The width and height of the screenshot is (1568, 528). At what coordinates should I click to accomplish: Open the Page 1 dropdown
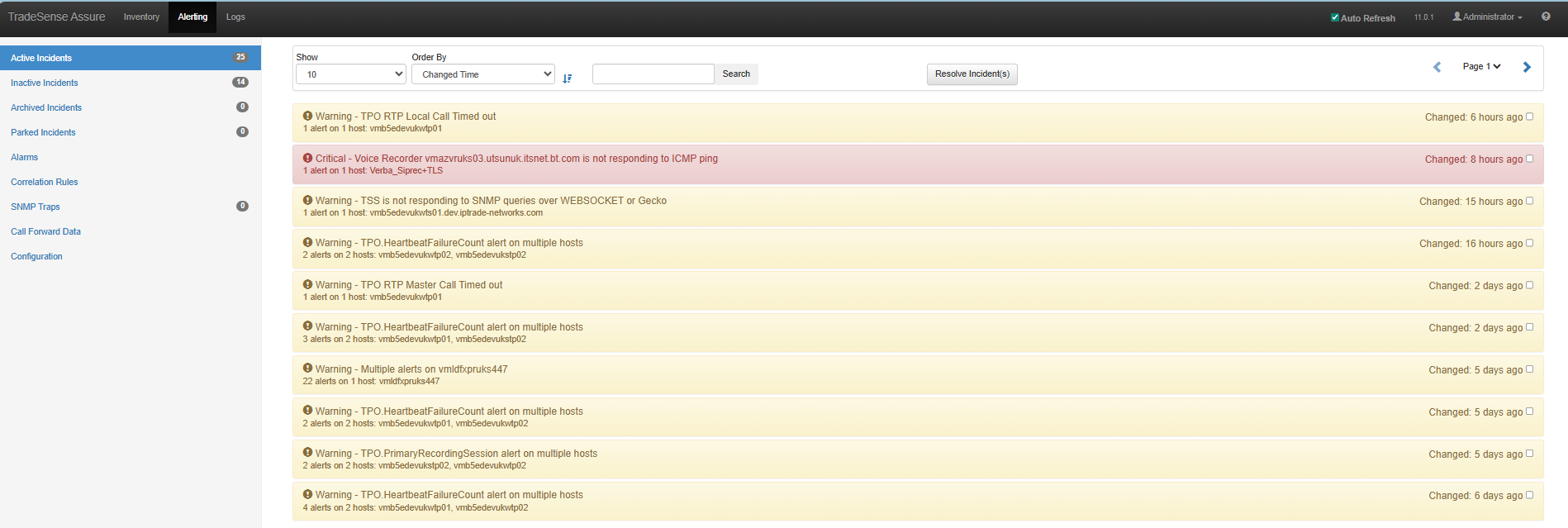tap(1481, 66)
